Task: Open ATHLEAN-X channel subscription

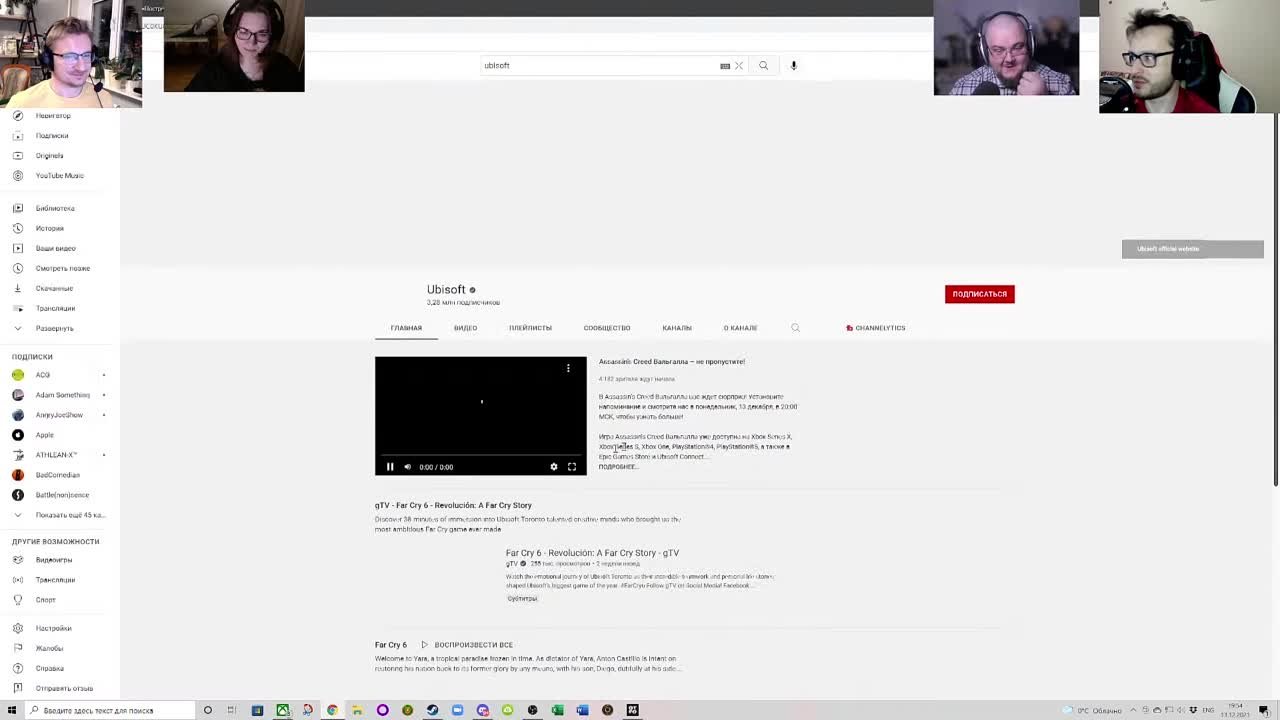Action: point(56,455)
